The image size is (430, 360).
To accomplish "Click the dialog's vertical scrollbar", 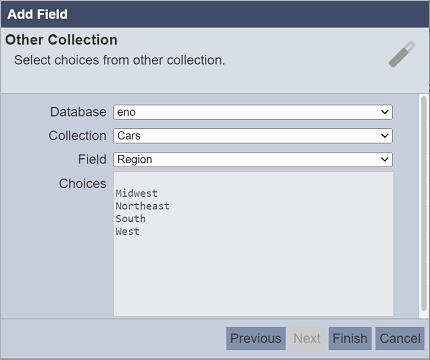I will tap(424, 203).
